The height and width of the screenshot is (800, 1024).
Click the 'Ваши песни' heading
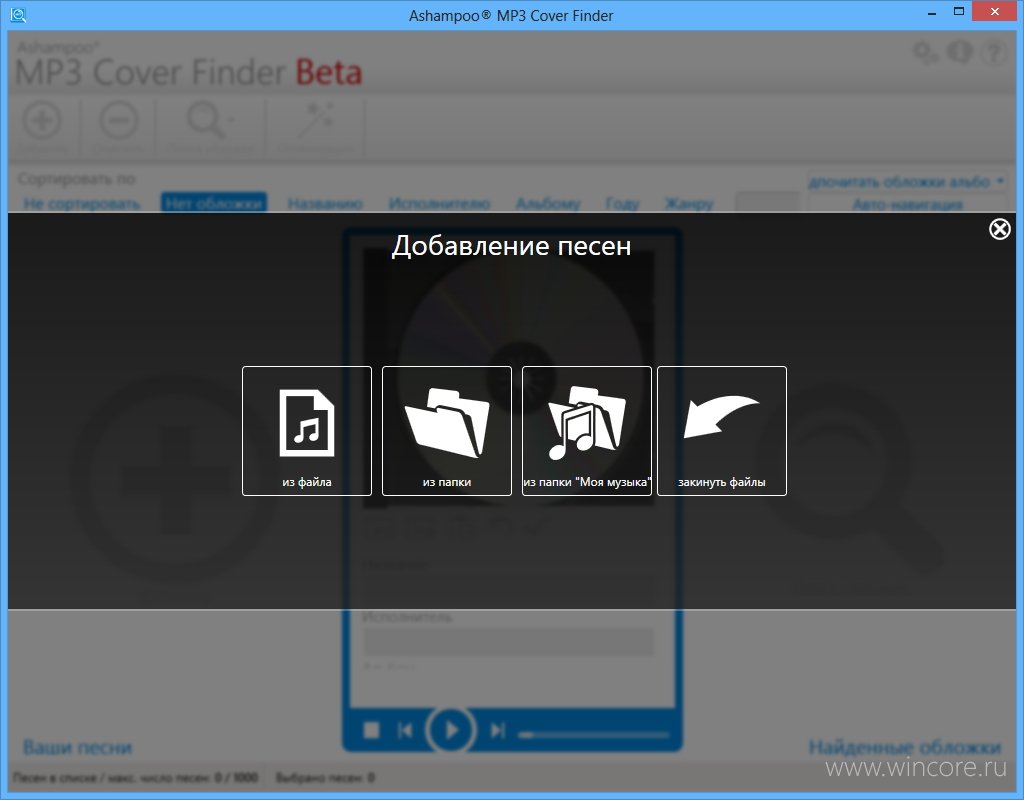(78, 747)
